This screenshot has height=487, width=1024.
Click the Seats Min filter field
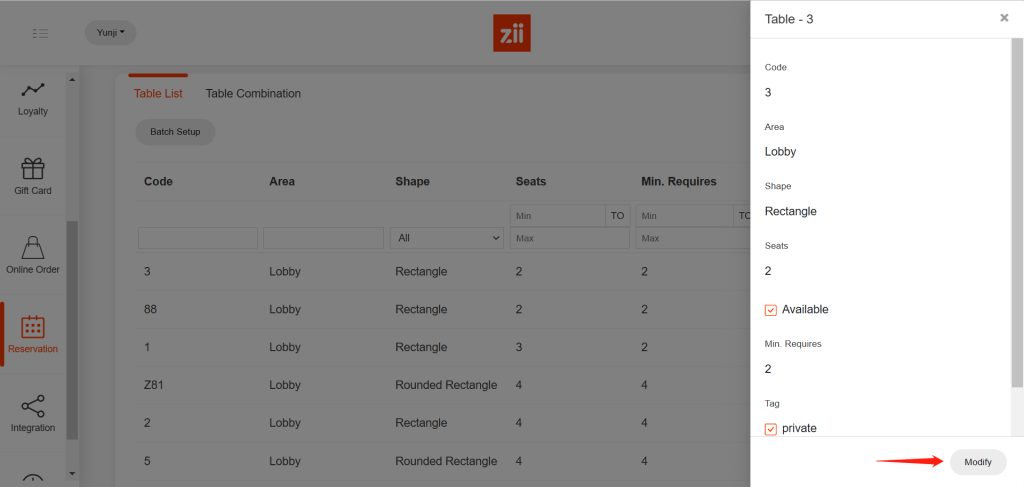point(557,216)
